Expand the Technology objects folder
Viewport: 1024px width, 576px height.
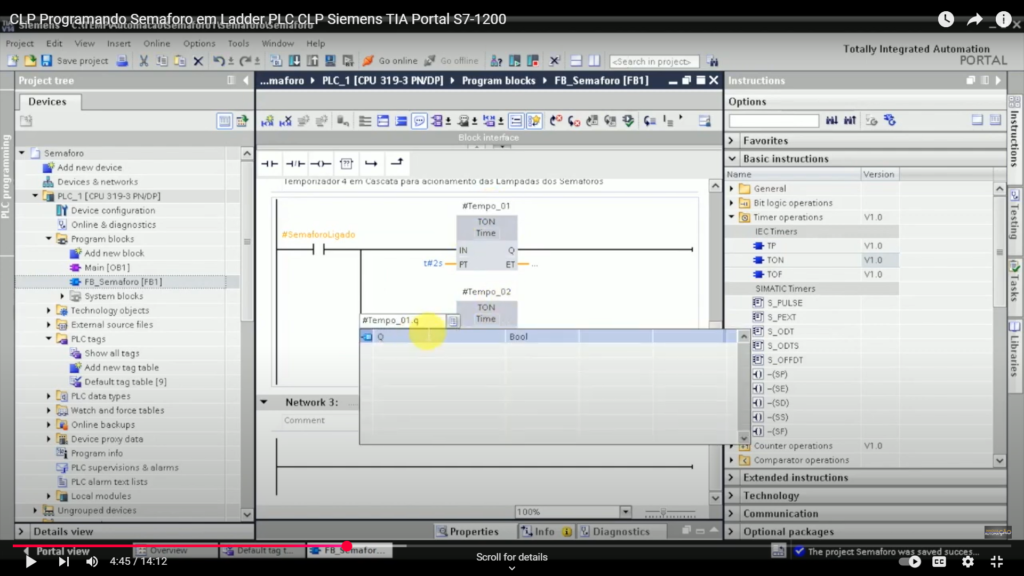point(49,310)
